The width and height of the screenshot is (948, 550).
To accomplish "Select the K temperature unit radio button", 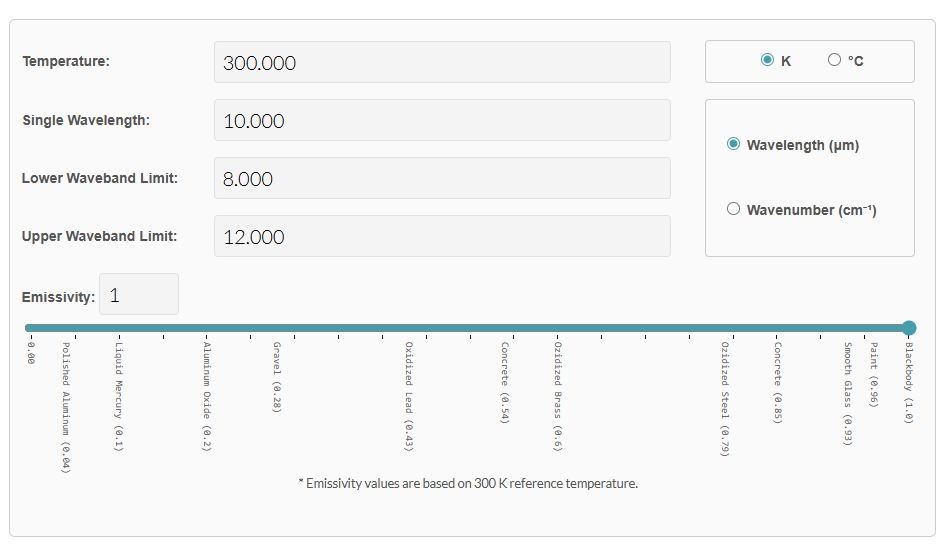I will [x=767, y=60].
